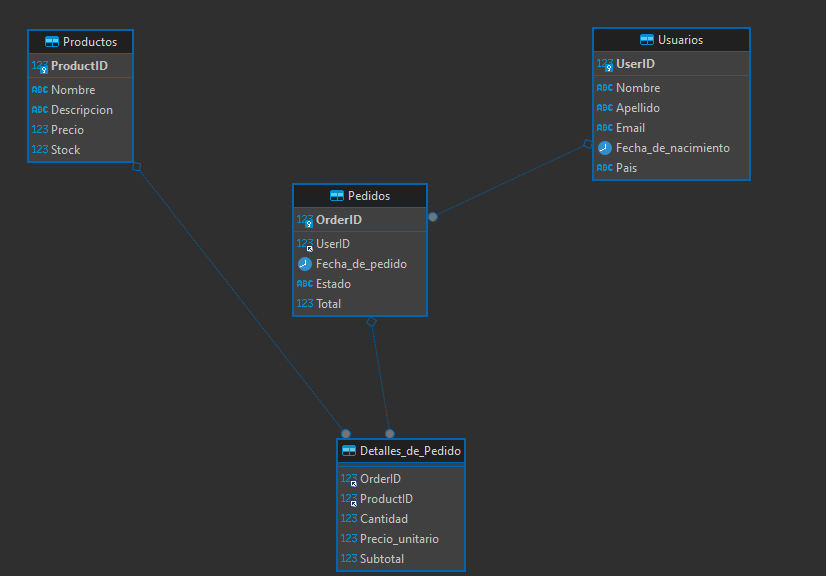This screenshot has height=576, width=826.
Task: Select the Cantidad column in Detalles_de_Pedido
Action: pyautogui.click(x=384, y=519)
